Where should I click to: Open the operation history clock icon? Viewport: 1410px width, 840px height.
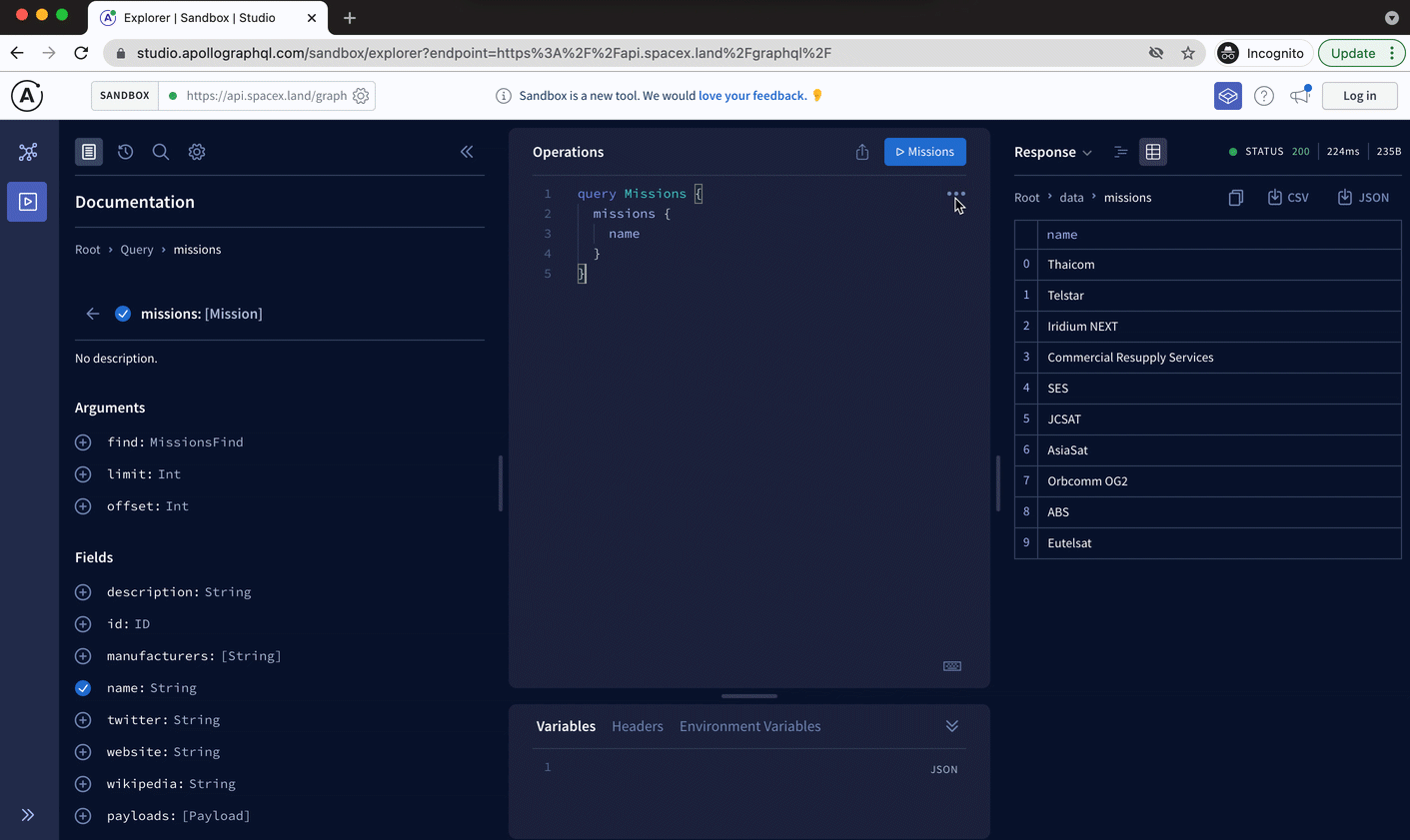[125, 152]
